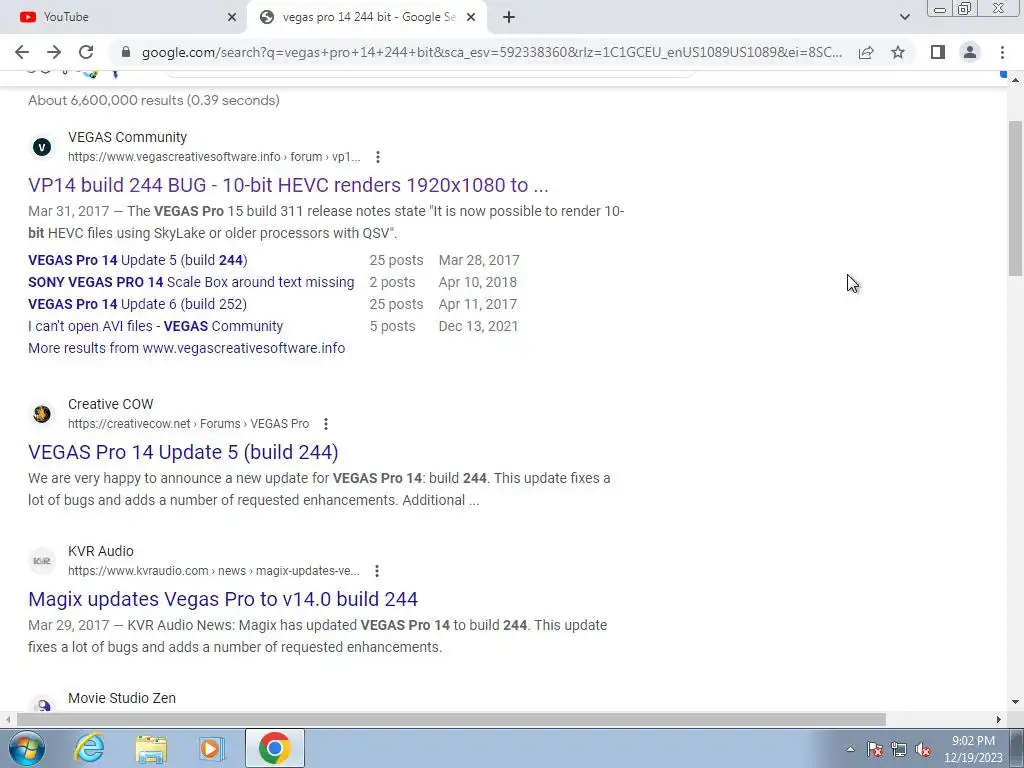Go forward with the browser forward arrow
The height and width of the screenshot is (768, 1024).
coord(54,52)
